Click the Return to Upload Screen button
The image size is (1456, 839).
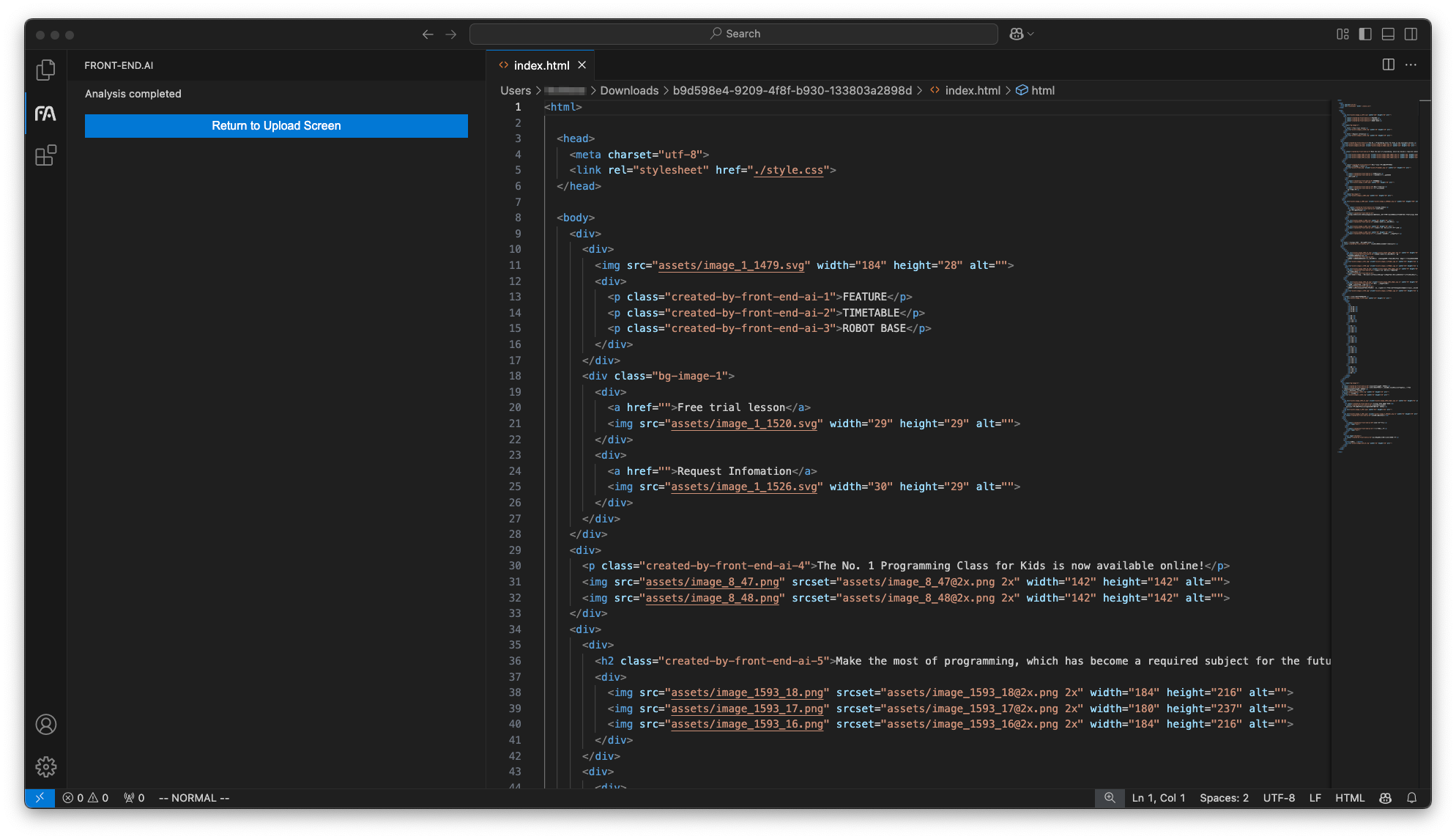[x=276, y=125]
